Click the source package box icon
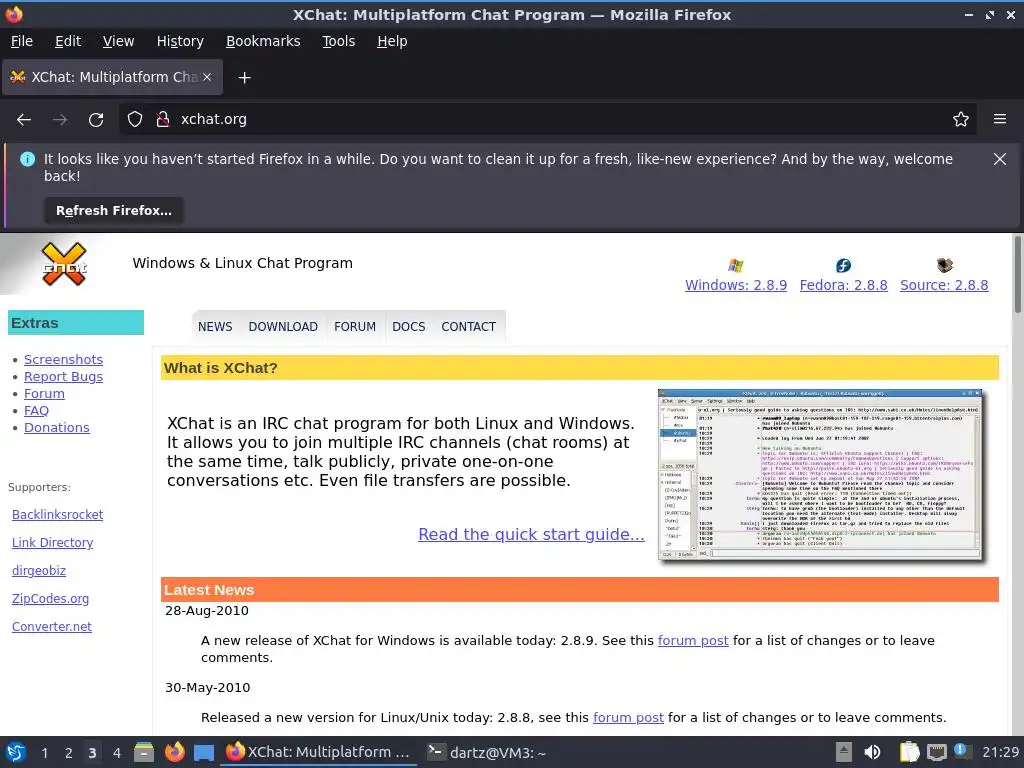This screenshot has height=768, width=1024. tap(944, 265)
